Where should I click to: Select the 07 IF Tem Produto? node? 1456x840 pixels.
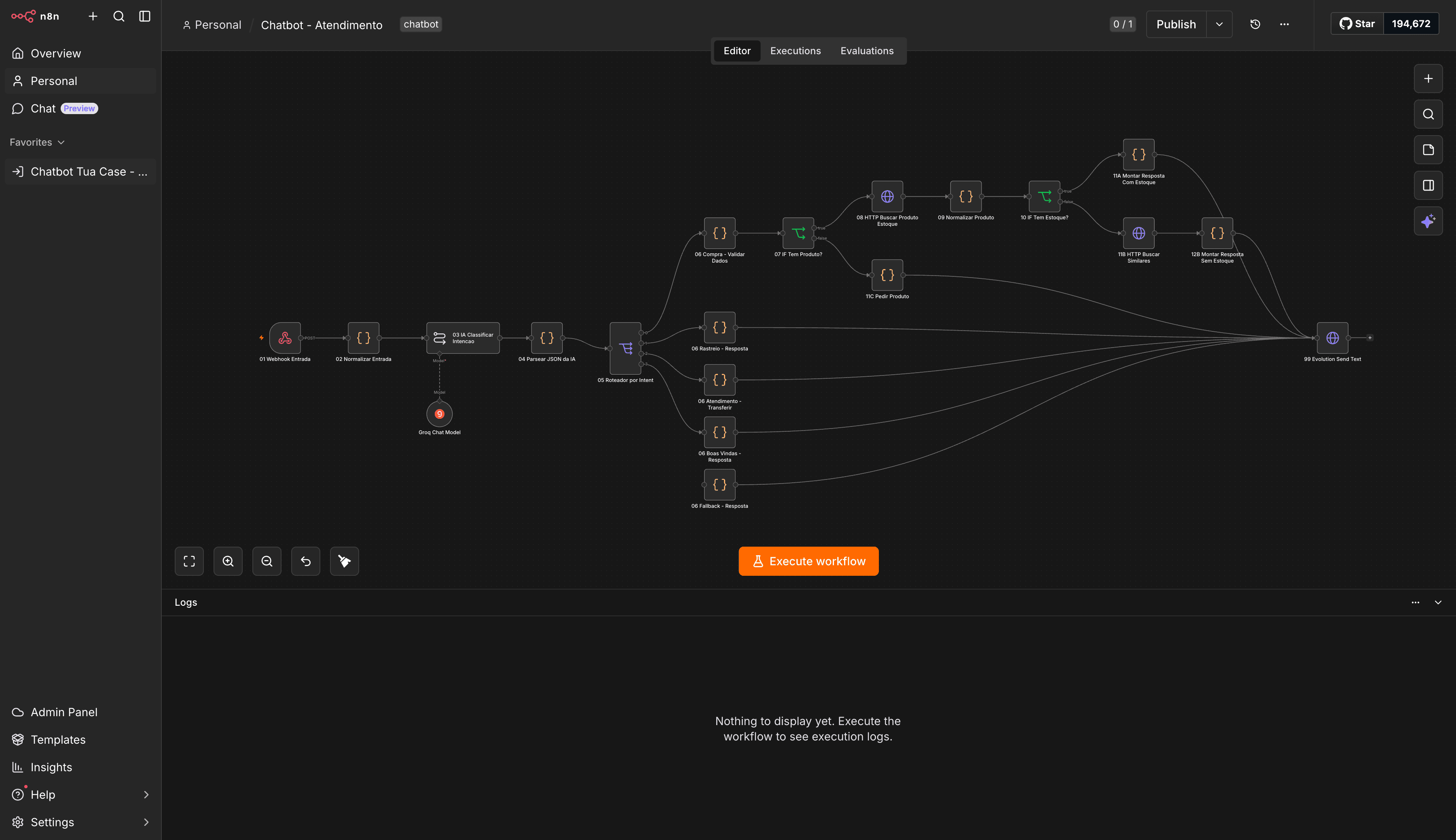point(798,233)
